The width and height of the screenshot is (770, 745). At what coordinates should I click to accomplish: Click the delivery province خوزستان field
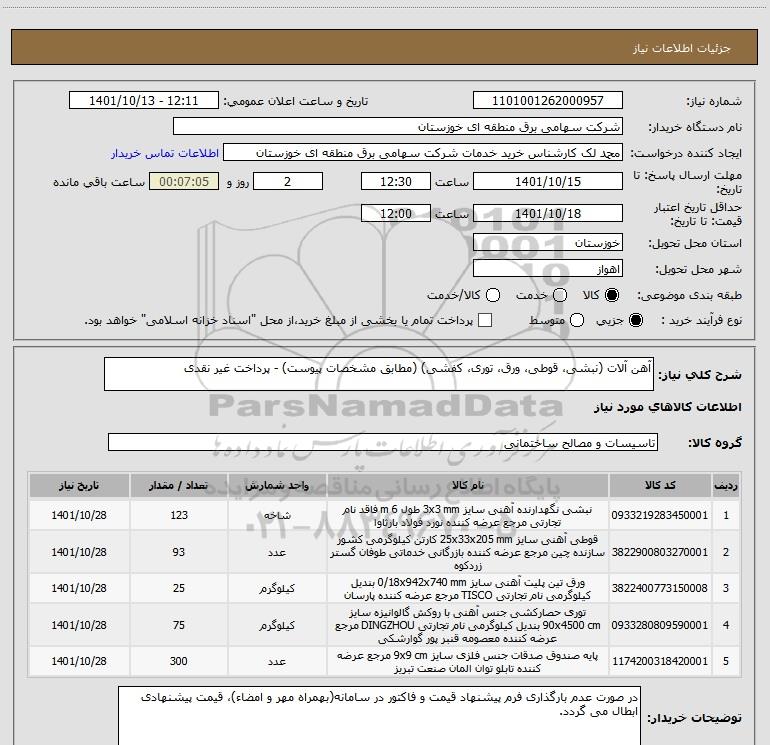548,243
